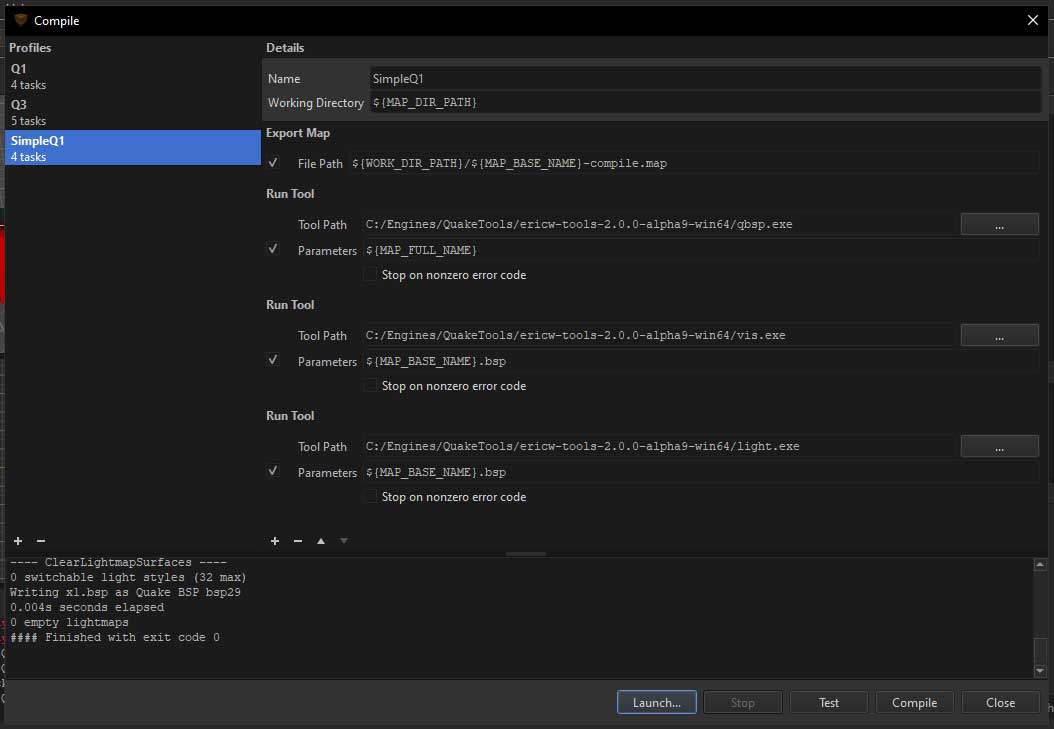
Task: Browse for the vis.exe tool path
Action: pos(1000,335)
